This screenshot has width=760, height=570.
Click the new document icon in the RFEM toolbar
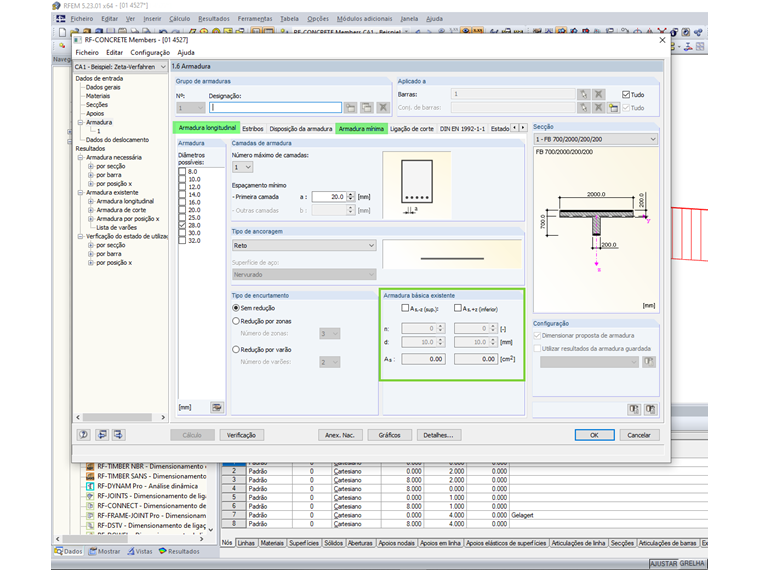63,32
